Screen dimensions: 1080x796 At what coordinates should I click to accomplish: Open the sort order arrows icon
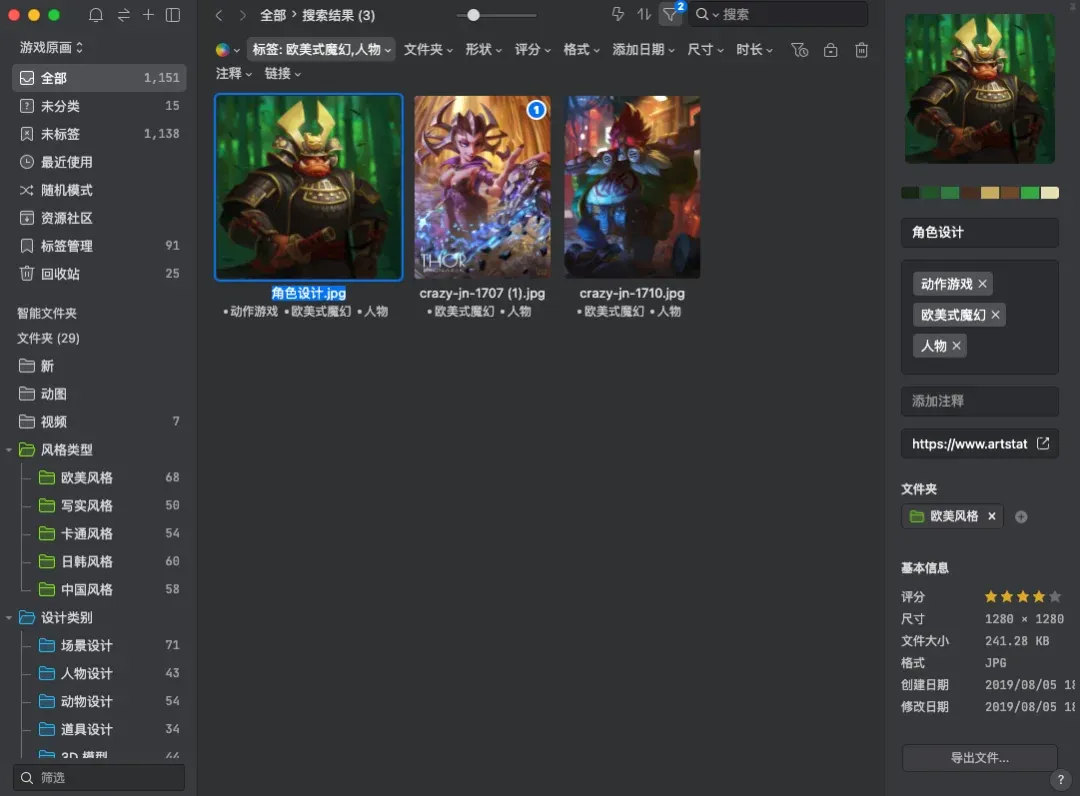click(644, 14)
